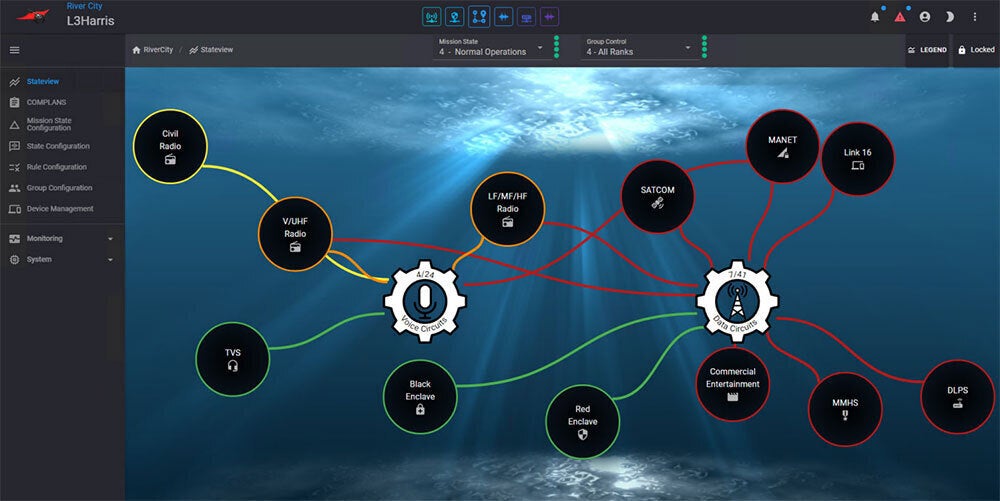Select the SATCOM node
The image size is (1000, 501).
[658, 196]
